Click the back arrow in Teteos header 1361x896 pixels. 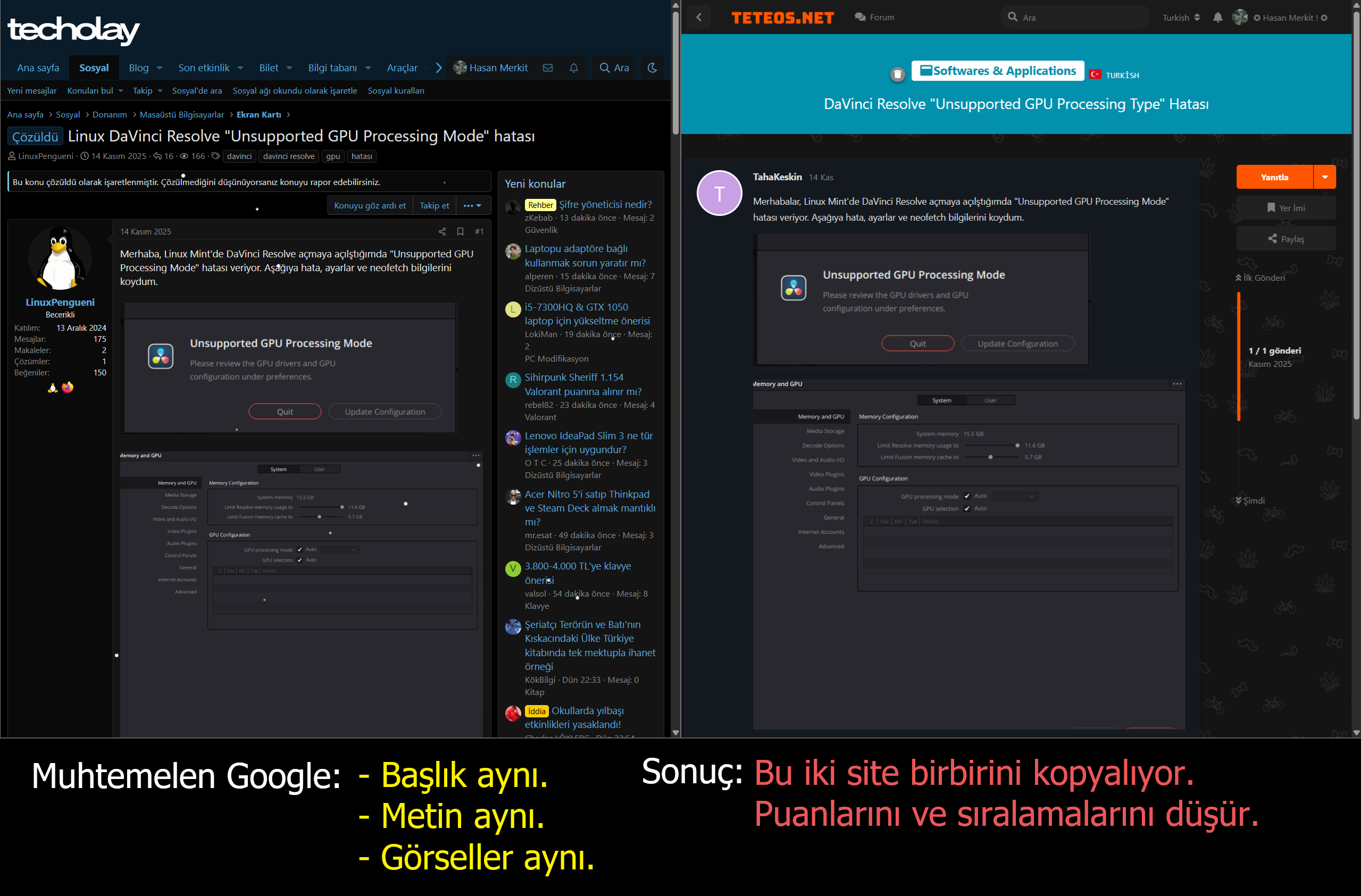pyautogui.click(x=699, y=17)
